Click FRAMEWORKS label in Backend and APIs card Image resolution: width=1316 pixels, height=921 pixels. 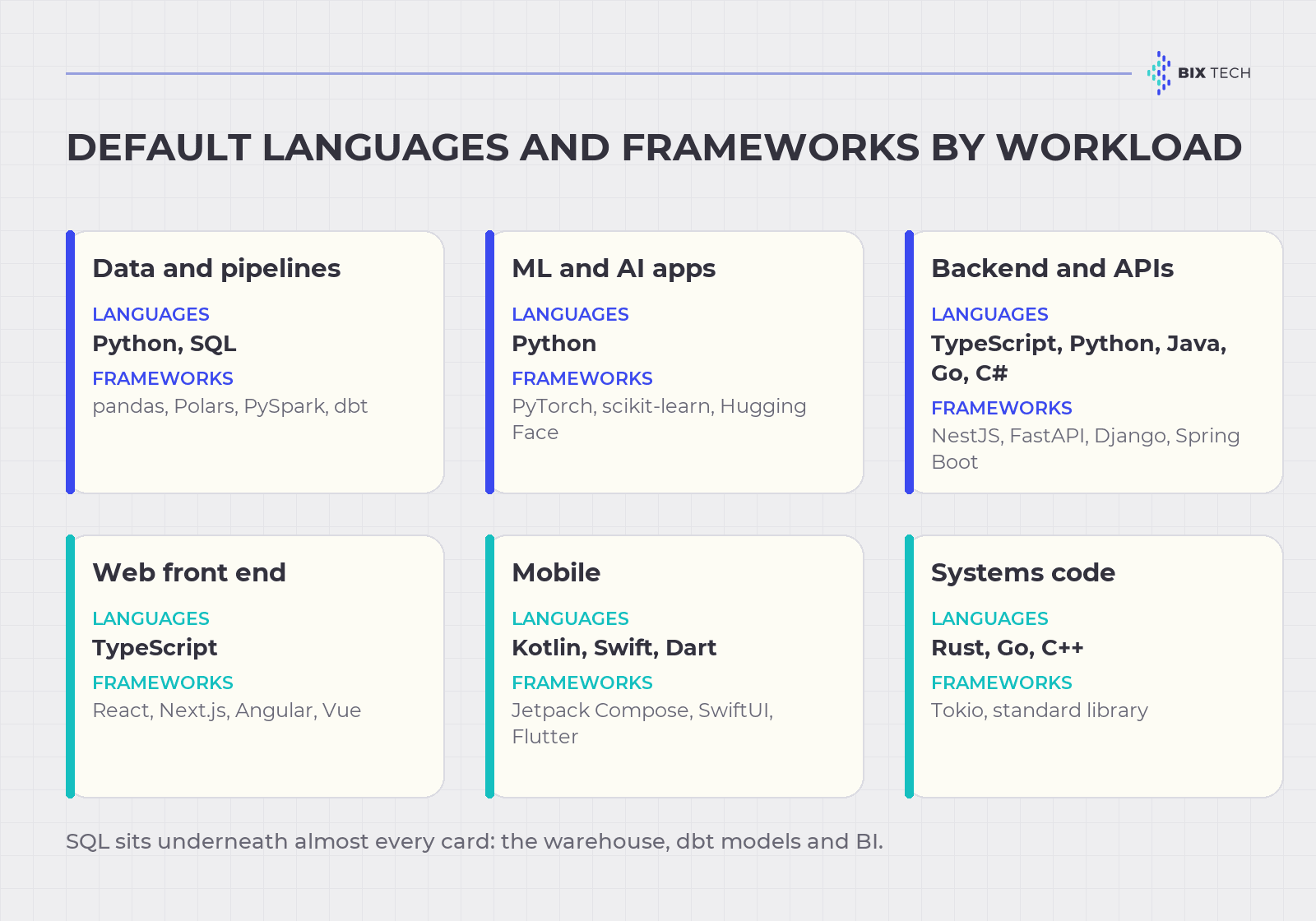point(1002,408)
